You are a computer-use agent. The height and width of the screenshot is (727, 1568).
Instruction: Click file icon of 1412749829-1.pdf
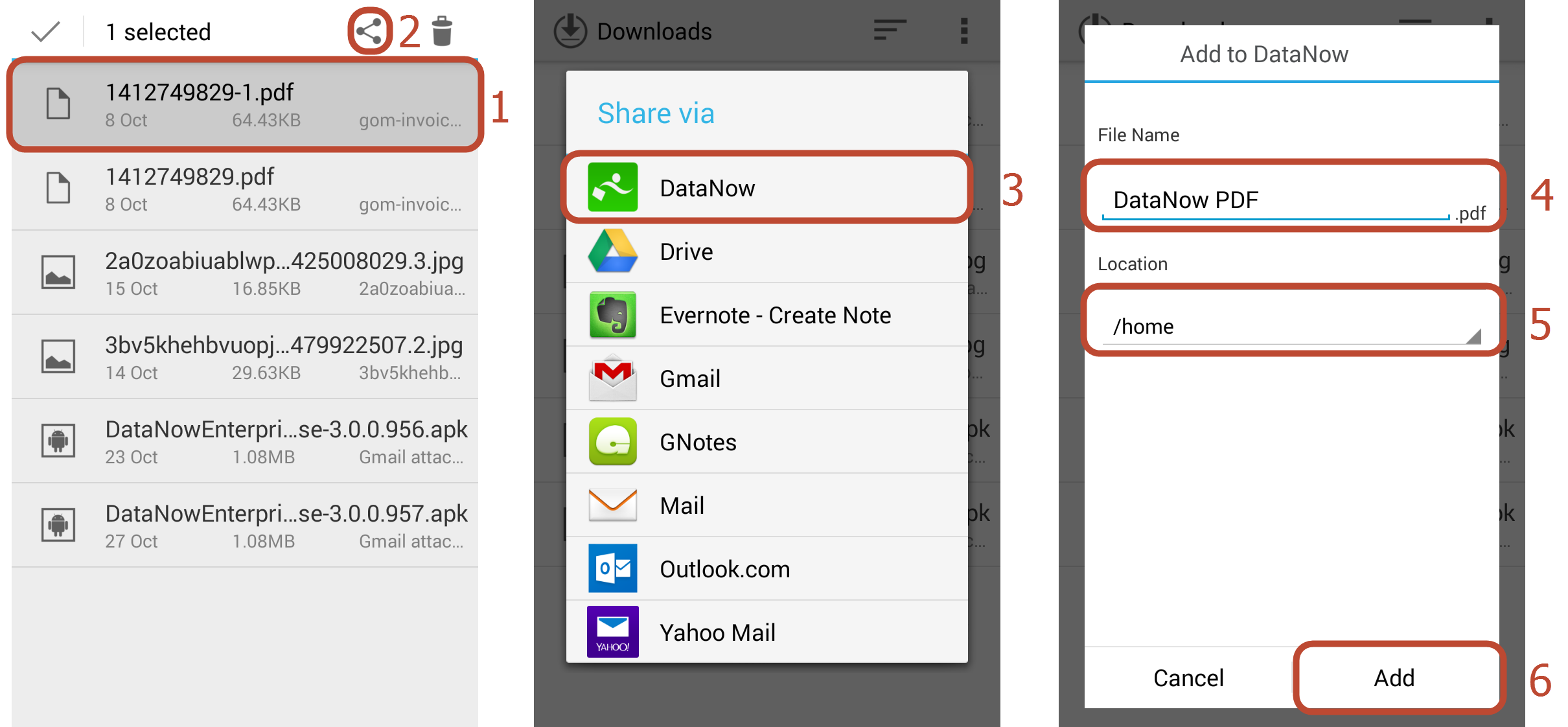click(x=58, y=104)
